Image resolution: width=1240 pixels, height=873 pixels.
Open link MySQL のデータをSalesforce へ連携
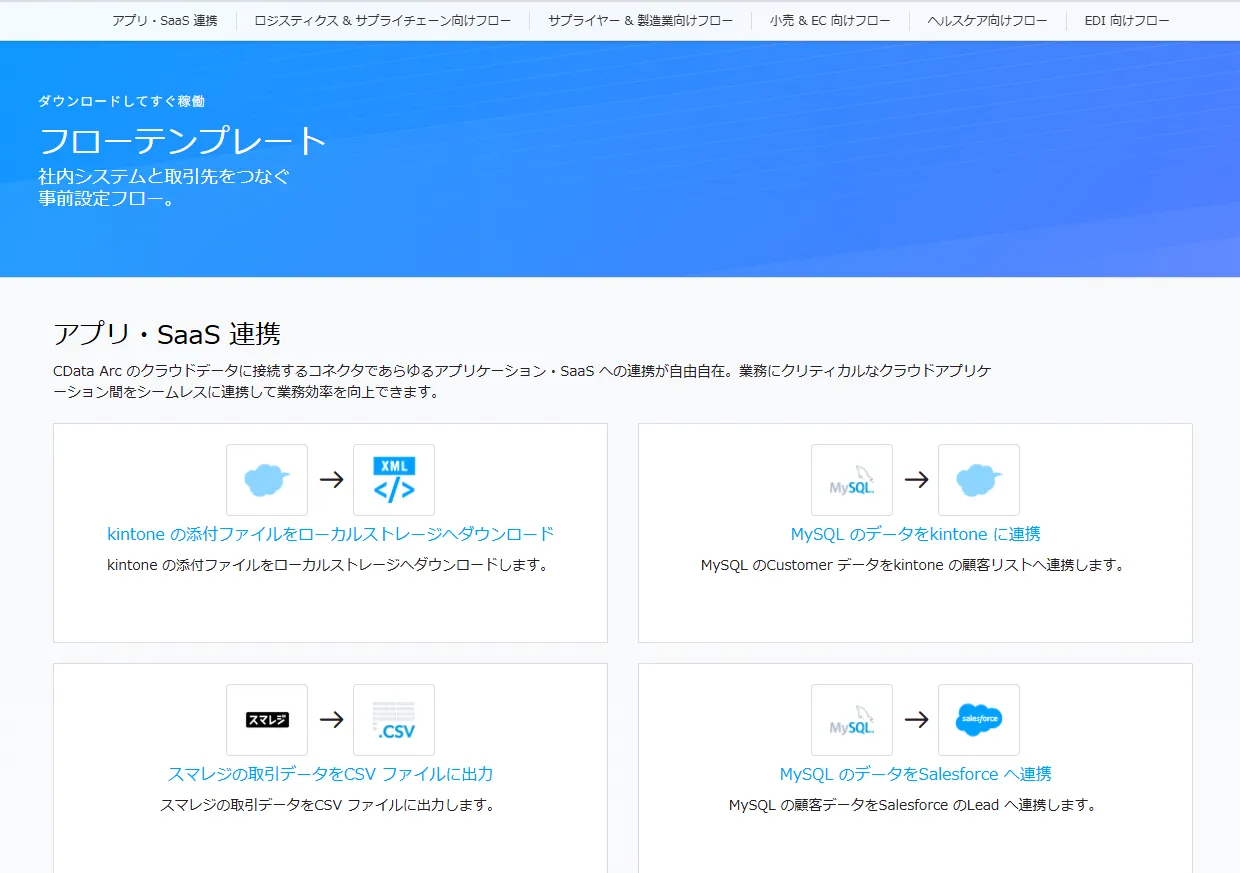coord(915,774)
